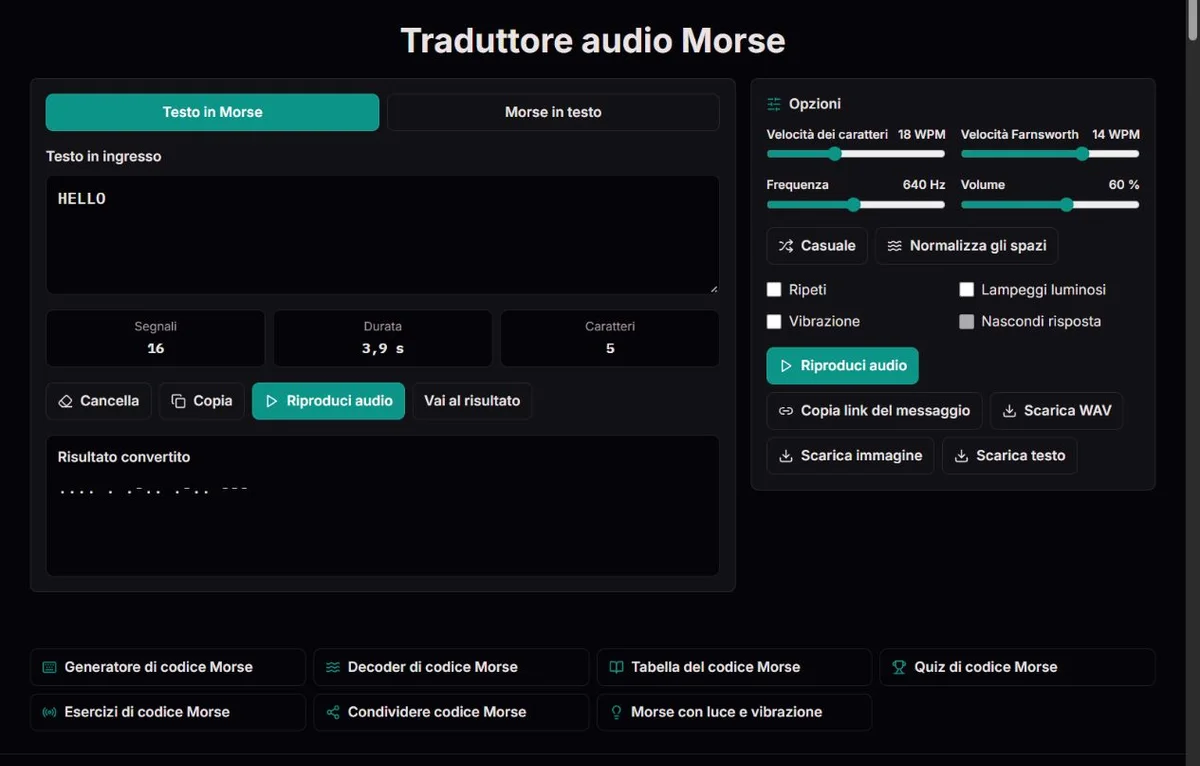Click the Traduttore audio Morse heading
1200x766 pixels.
pyautogui.click(x=593, y=41)
